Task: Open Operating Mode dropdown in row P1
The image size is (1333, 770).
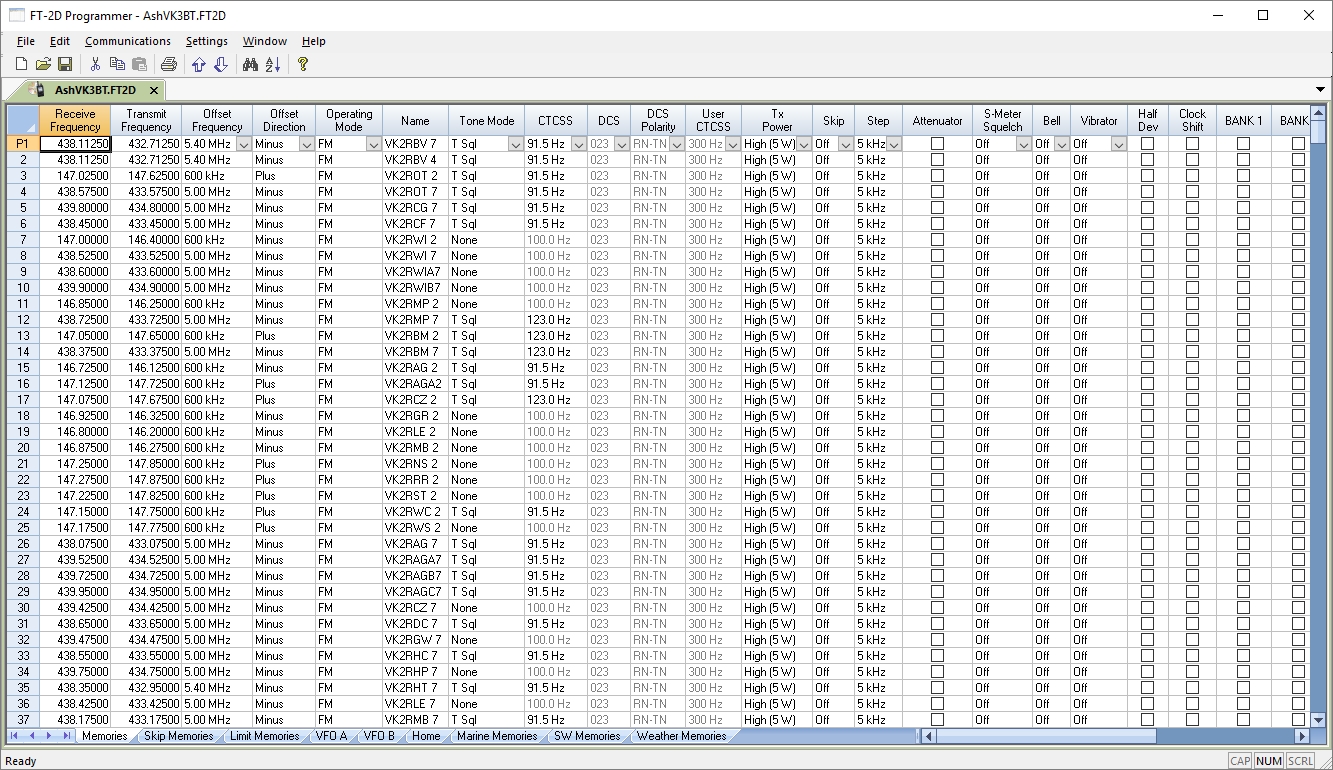Action: tap(374, 144)
